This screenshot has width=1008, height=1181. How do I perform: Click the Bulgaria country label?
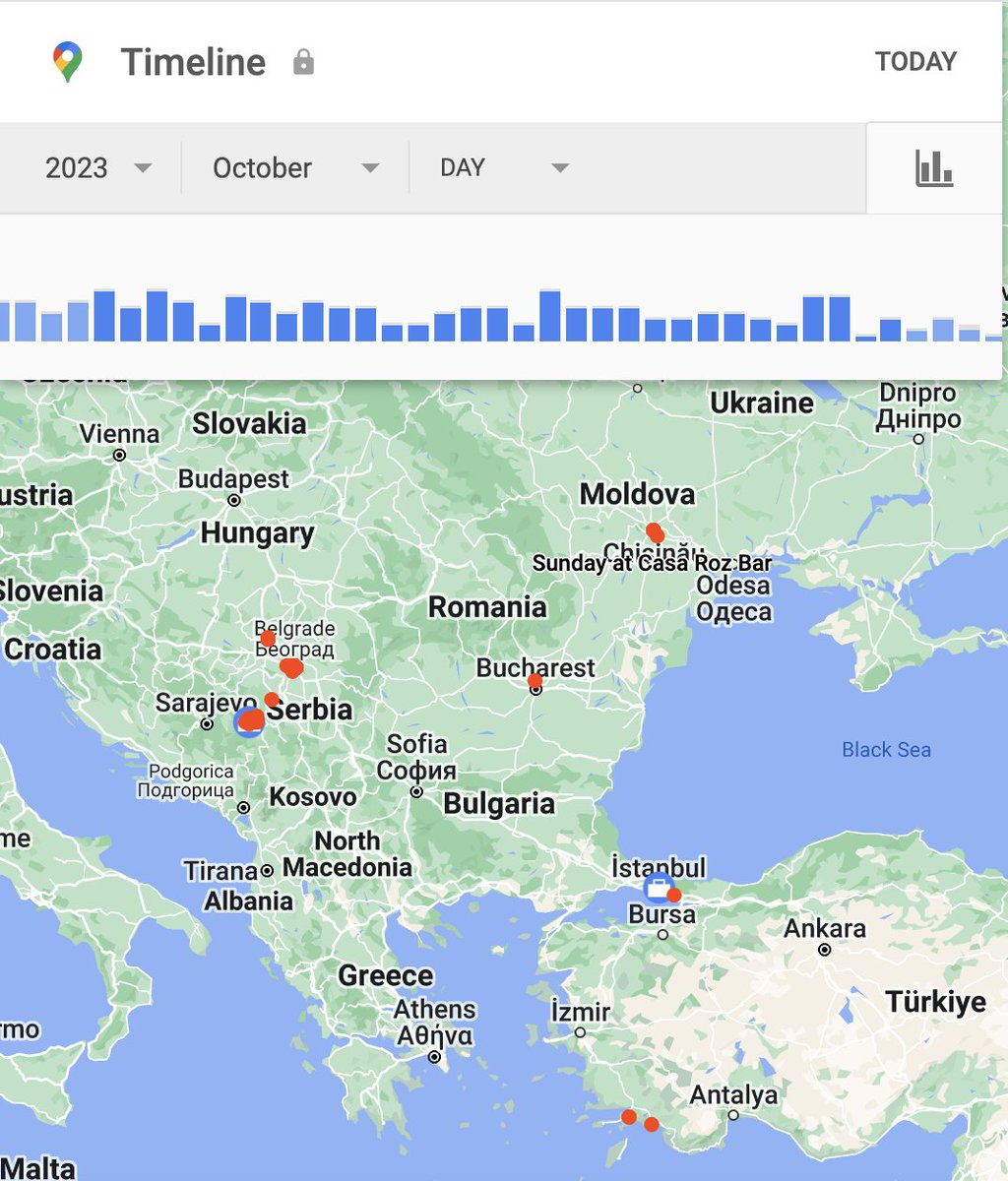pos(499,804)
